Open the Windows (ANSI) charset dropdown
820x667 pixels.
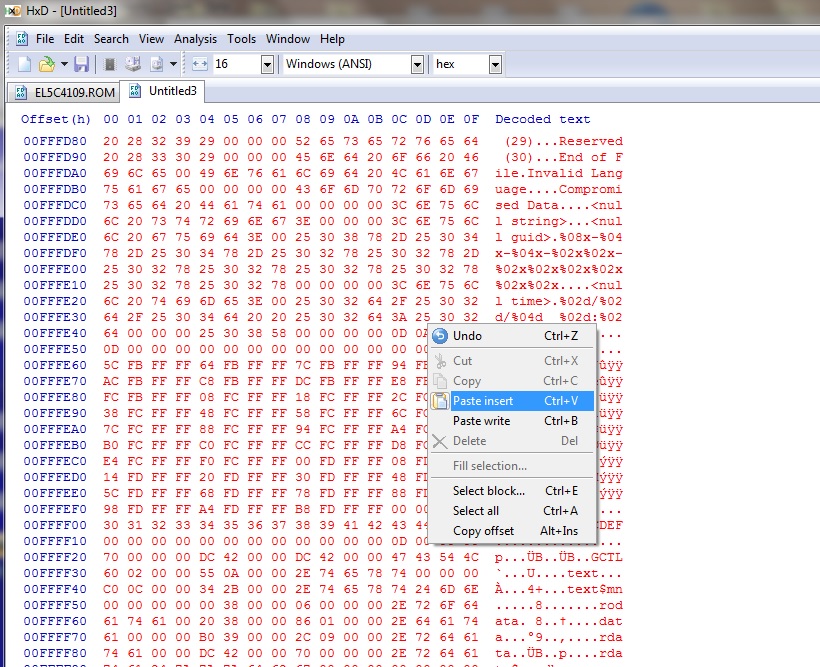click(x=417, y=64)
